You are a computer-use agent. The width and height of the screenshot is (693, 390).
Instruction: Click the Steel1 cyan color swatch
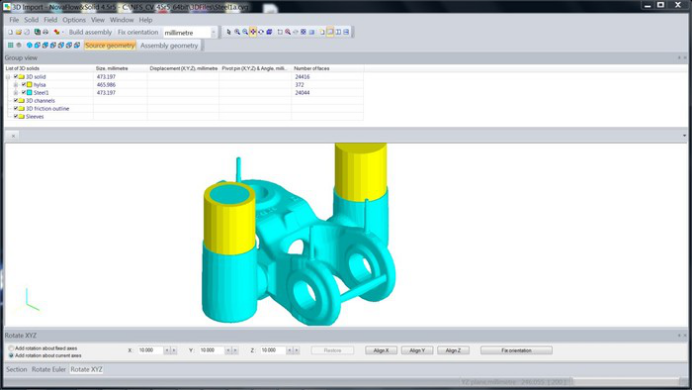point(30,92)
